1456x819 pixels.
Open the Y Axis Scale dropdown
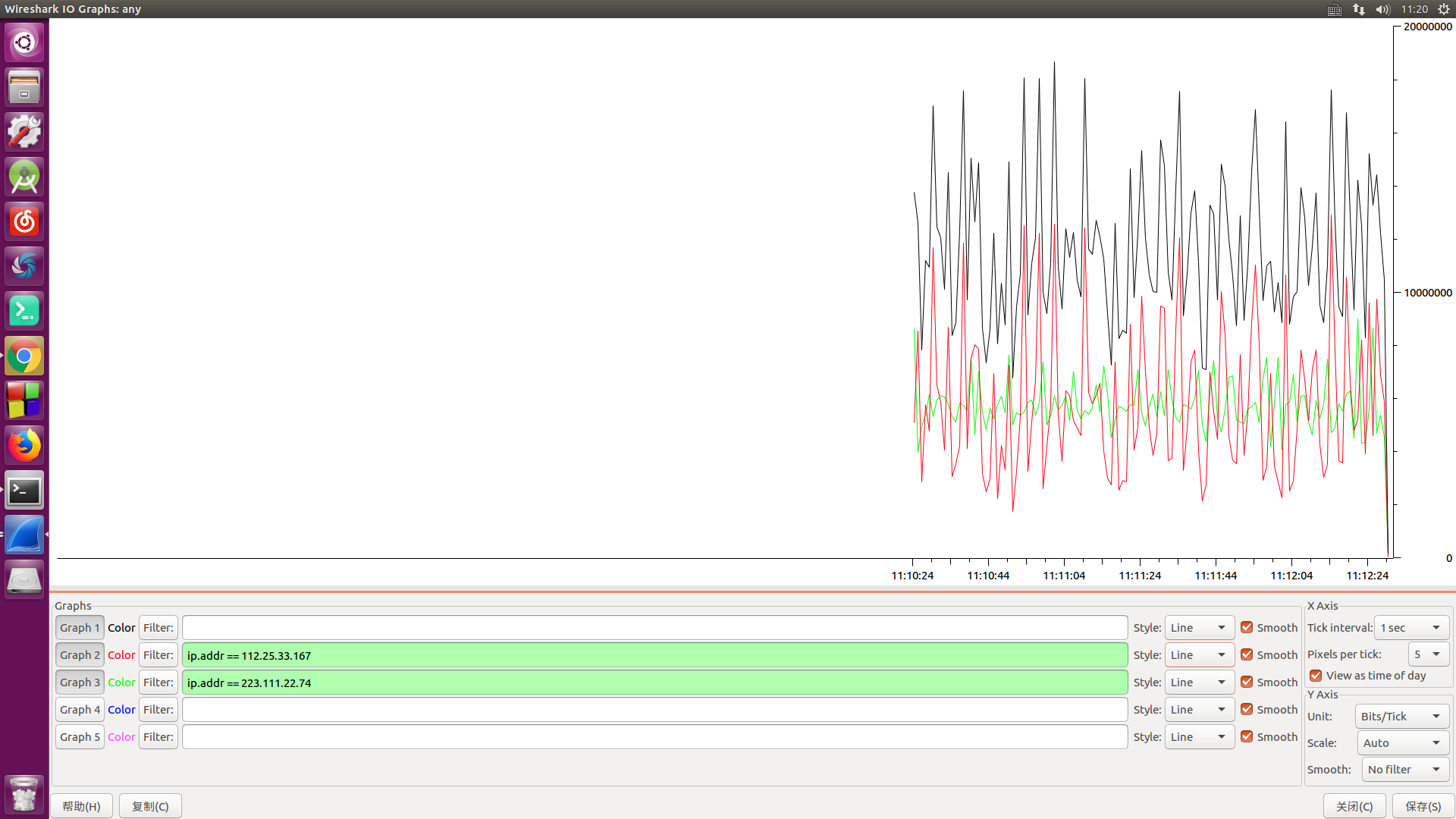tap(1403, 743)
